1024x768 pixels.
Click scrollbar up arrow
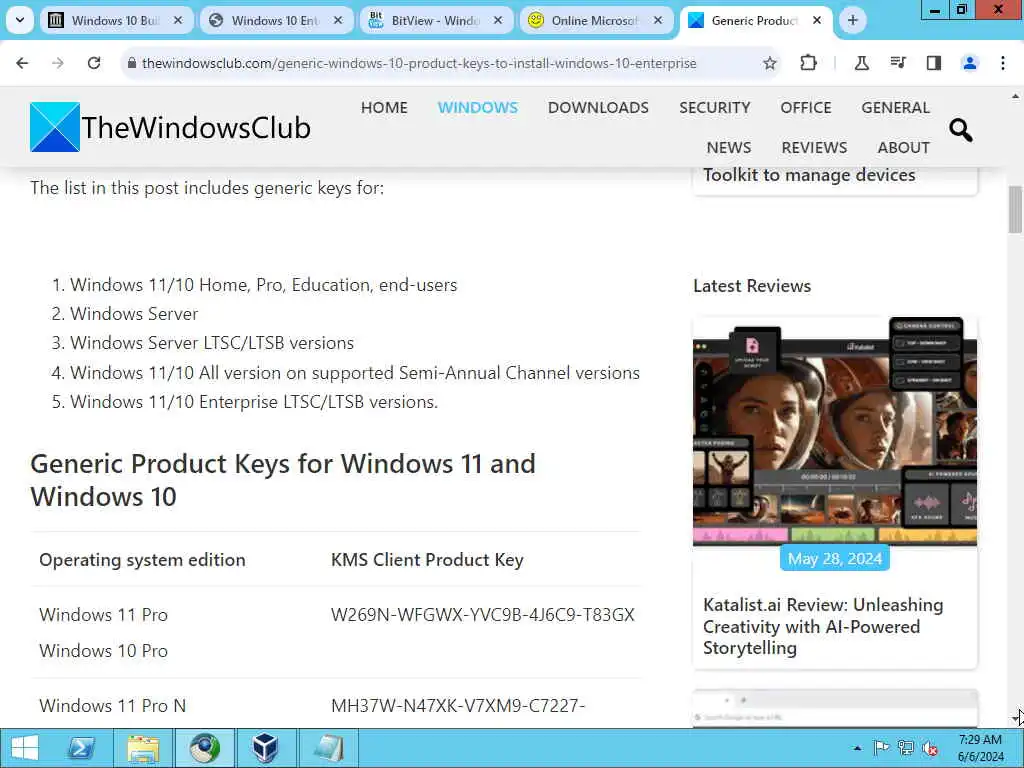(1015, 96)
